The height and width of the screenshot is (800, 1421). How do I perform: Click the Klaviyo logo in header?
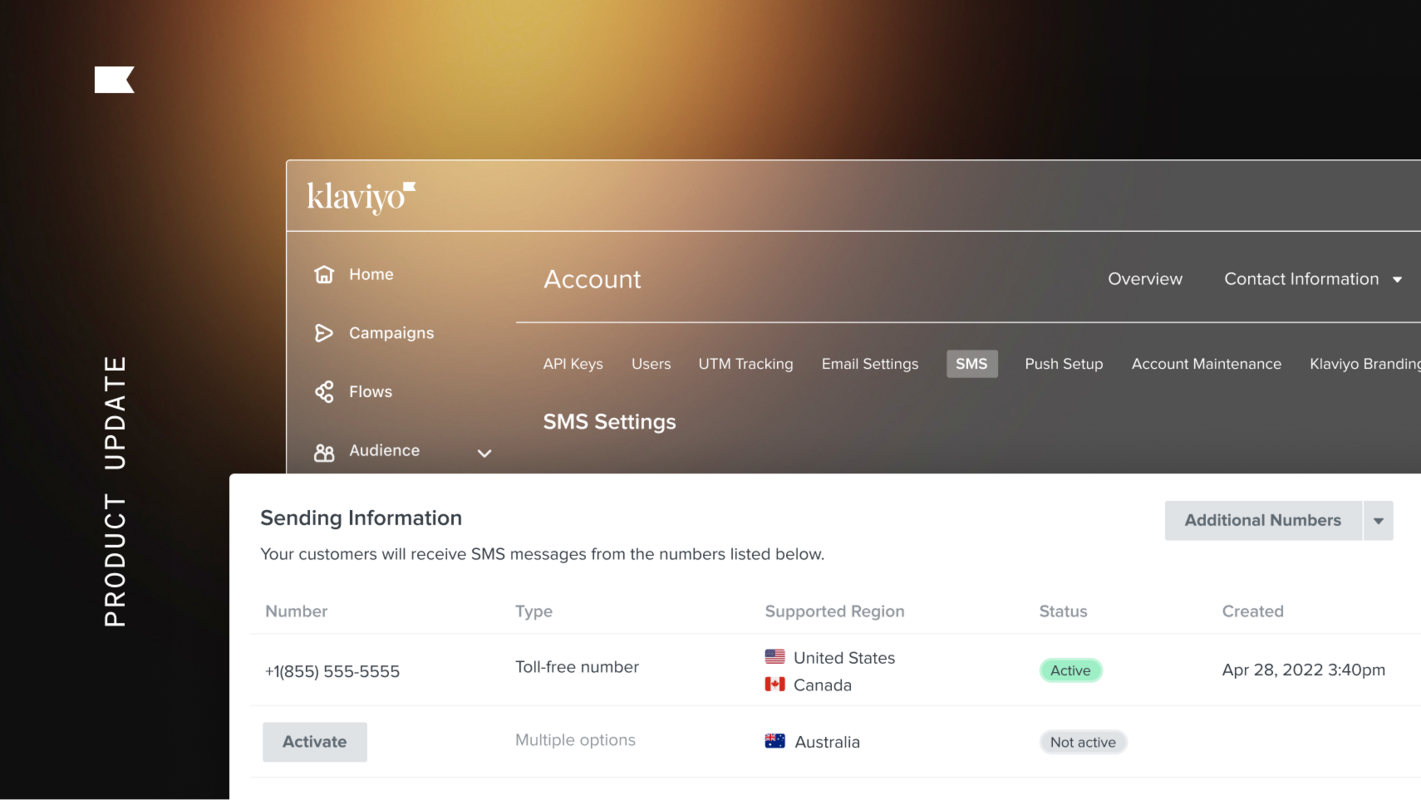[x=361, y=197]
